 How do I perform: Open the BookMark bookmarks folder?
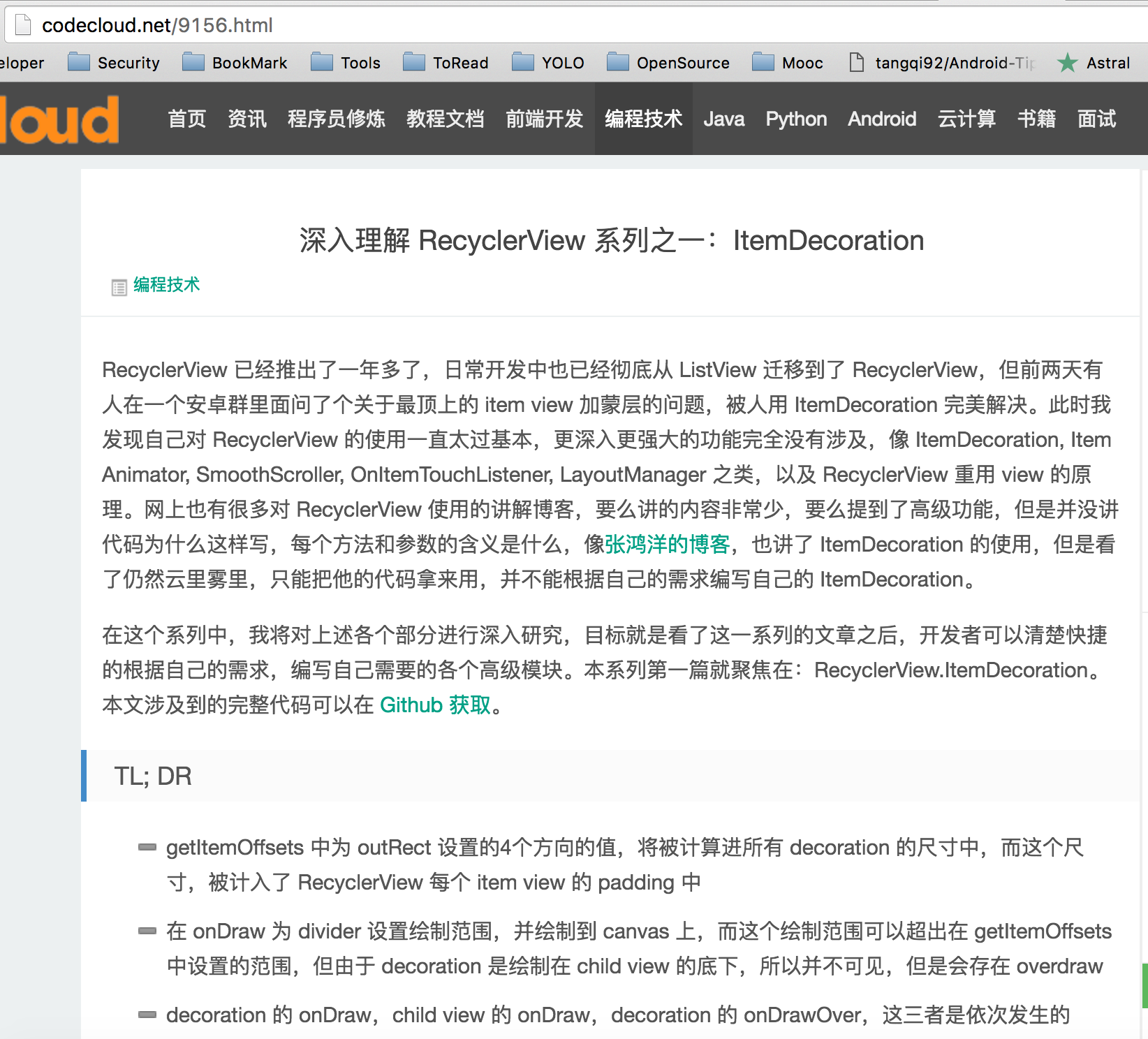(x=235, y=63)
